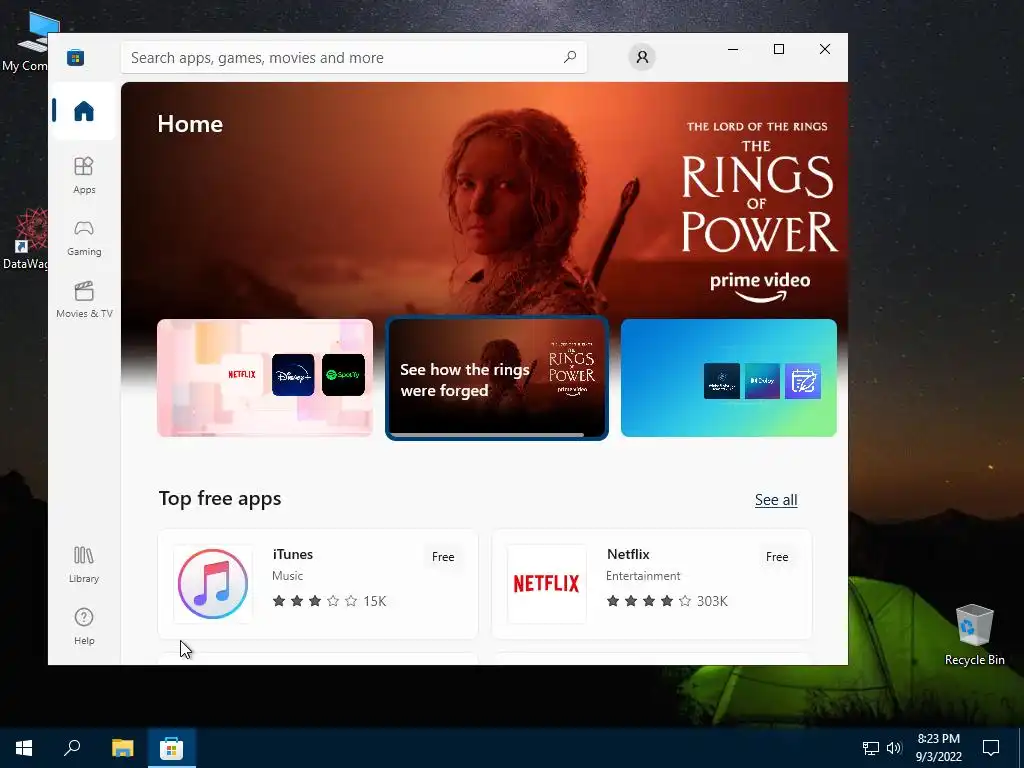The width and height of the screenshot is (1024, 768).
Task: Click the Netflix app title
Action: point(628,554)
